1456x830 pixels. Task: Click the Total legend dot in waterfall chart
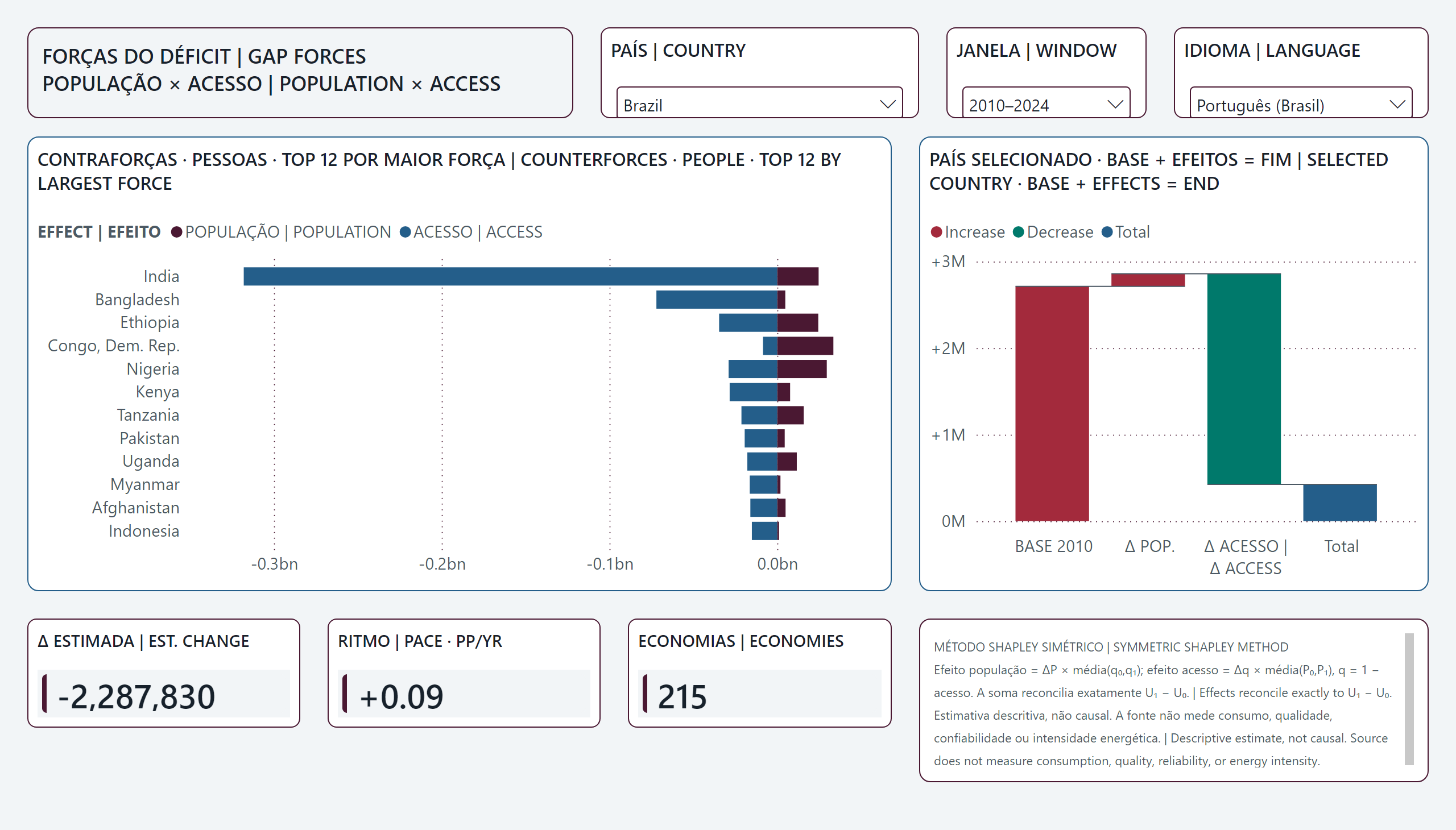1107,232
